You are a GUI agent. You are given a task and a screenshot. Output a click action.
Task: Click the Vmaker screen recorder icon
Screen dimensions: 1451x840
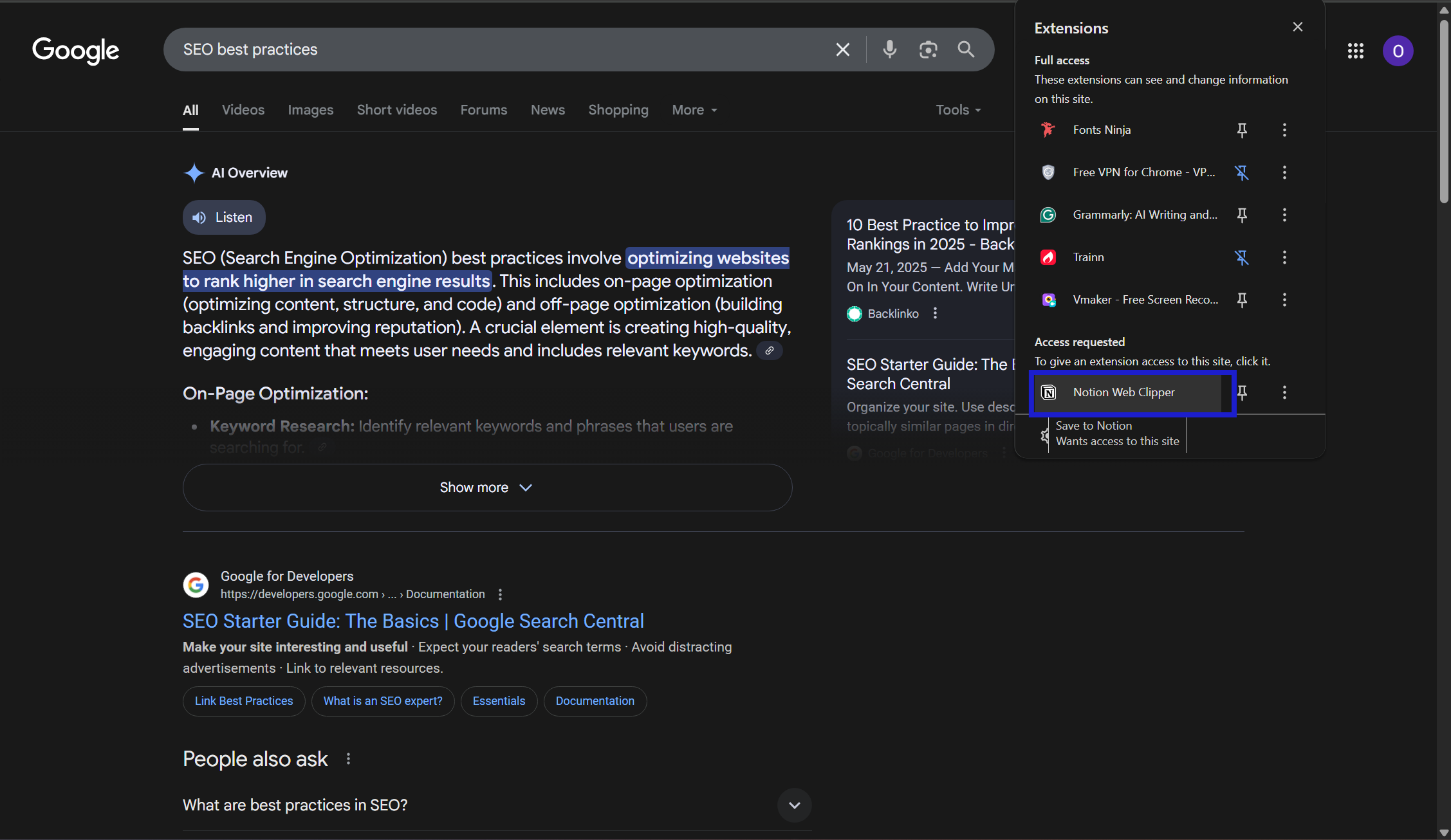(1049, 299)
